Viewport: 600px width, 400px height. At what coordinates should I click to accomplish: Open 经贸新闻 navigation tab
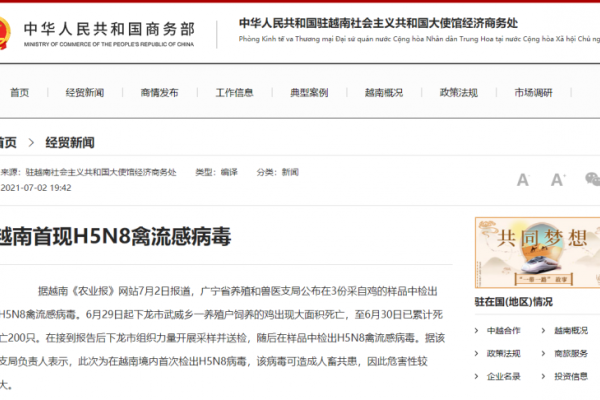[85, 93]
